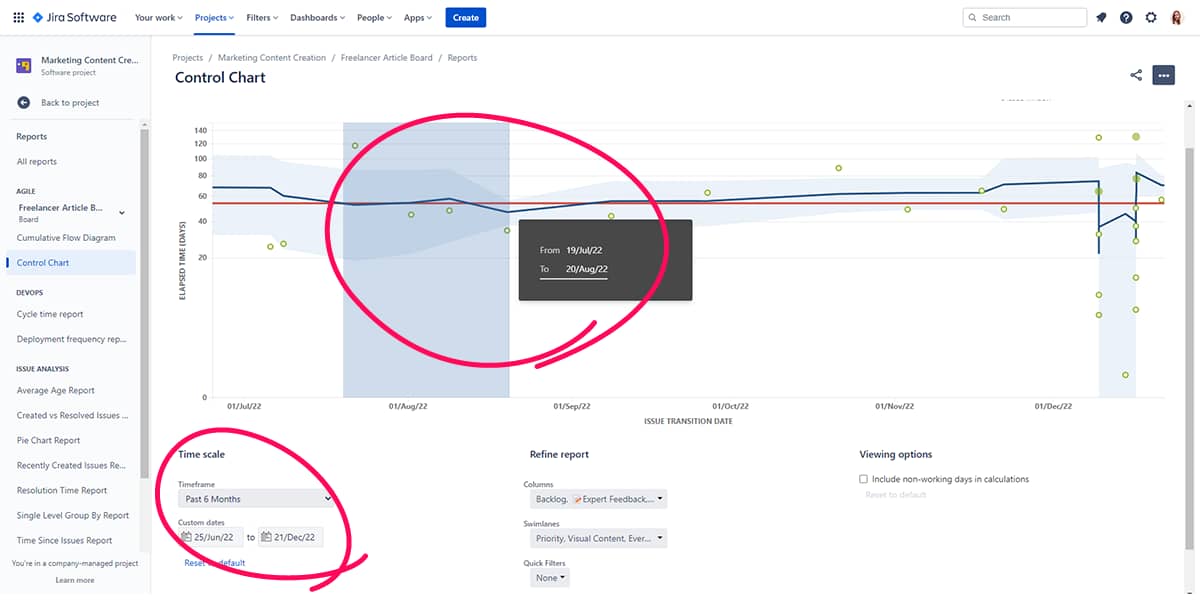Click the Jira Software logo
1200x600 pixels.
(x=75, y=17)
